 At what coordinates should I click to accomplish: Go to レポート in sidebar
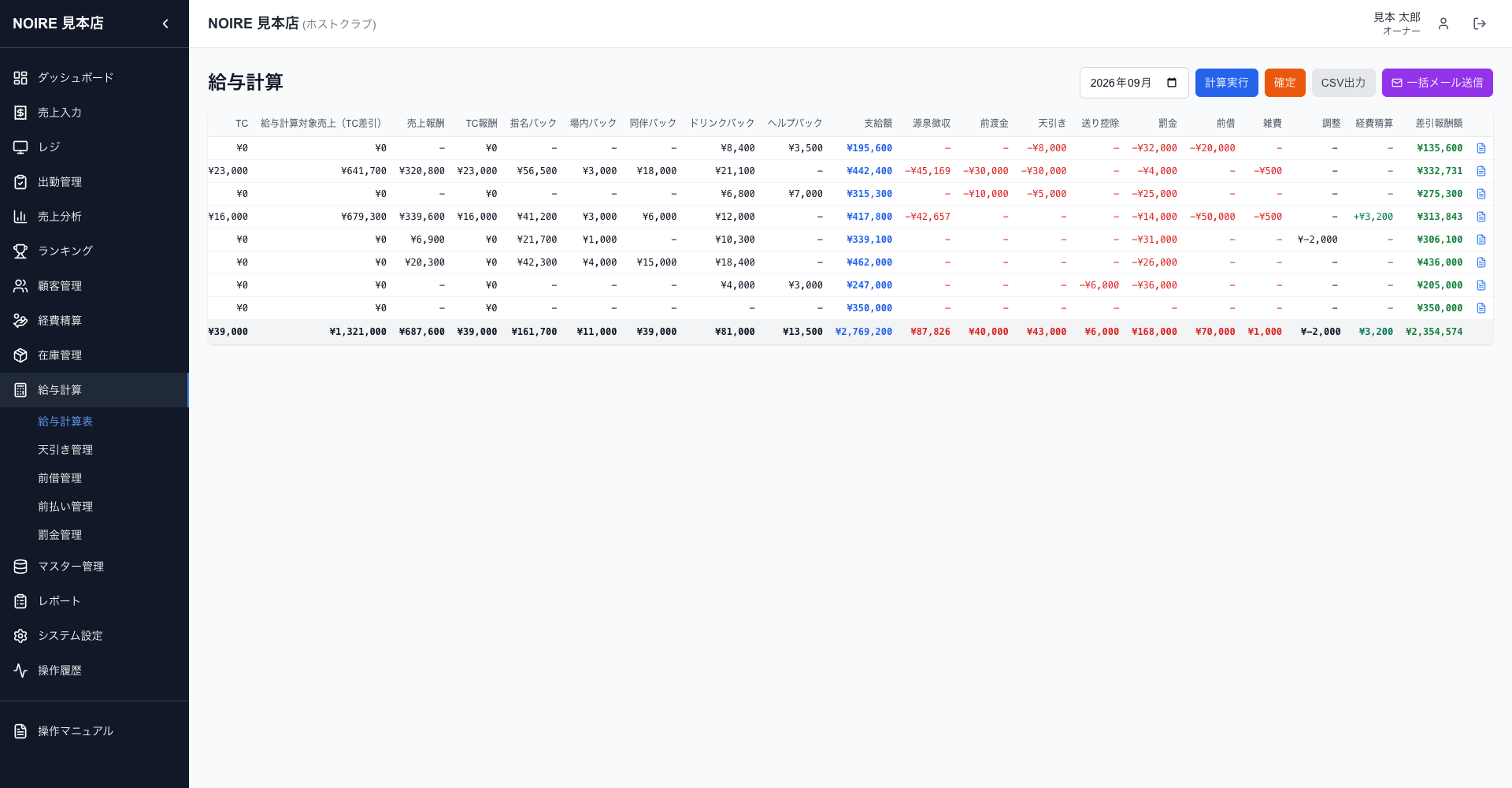pos(94,601)
